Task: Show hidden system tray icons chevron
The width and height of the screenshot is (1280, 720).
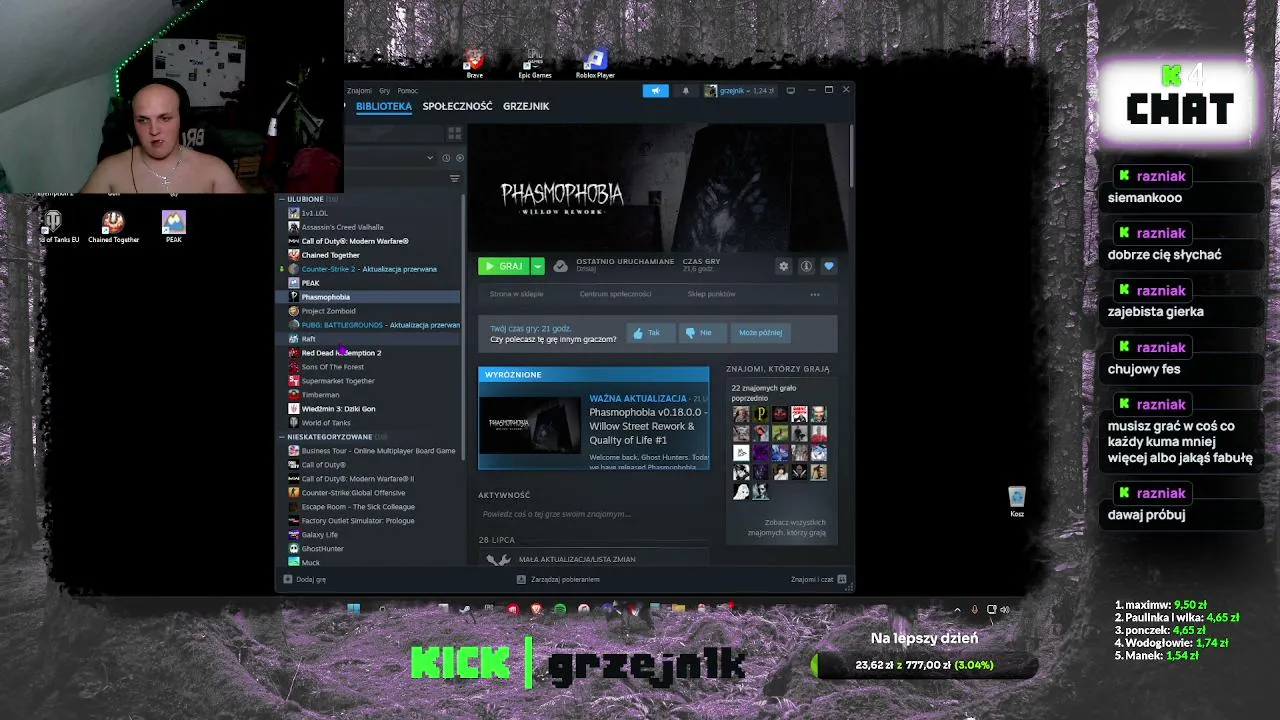Action: pos(957,609)
